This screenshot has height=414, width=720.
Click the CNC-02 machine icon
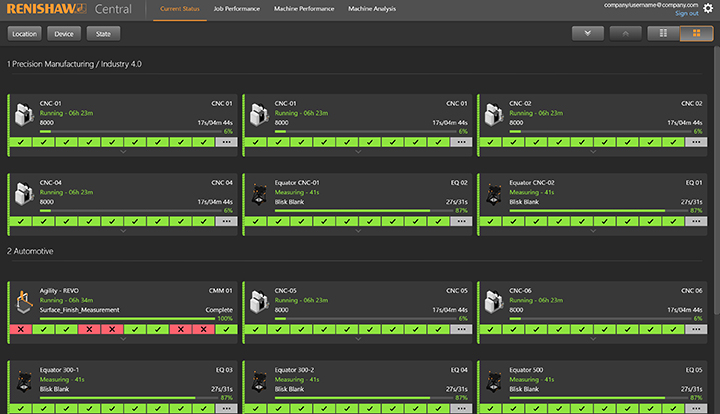494,114
